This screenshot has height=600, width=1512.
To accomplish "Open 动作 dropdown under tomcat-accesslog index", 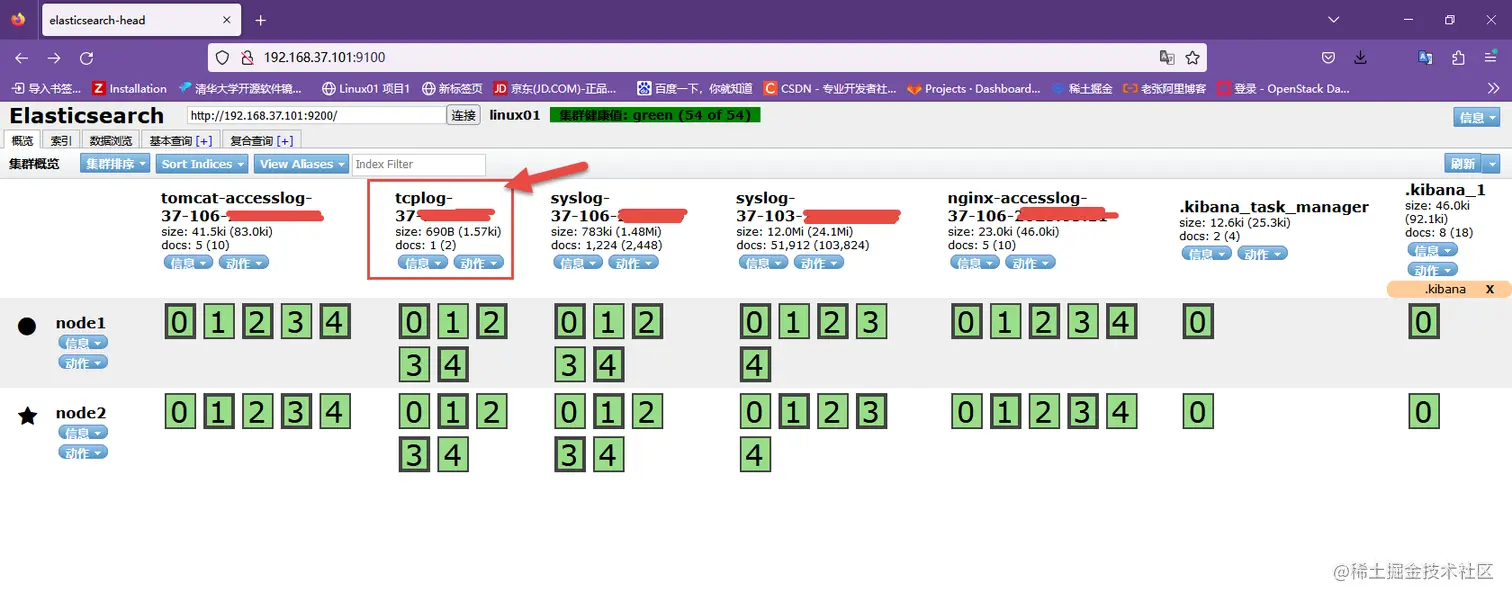I will pyautogui.click(x=244, y=263).
